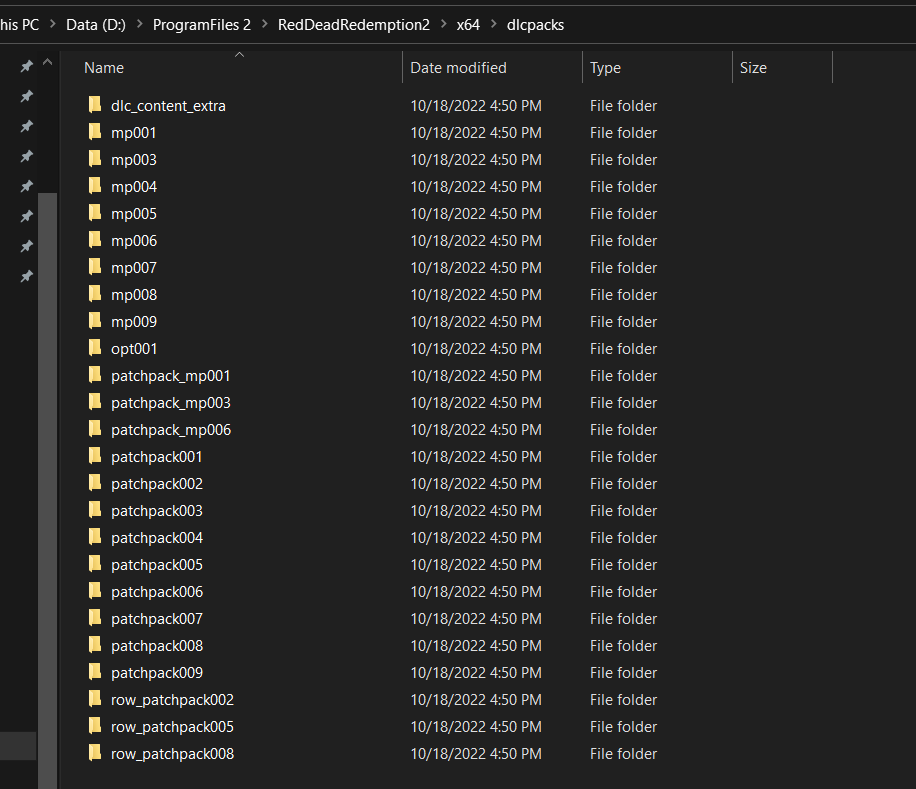Expand chevron after RedDeadRedemption2 breadcrumb
916x789 pixels.
[443, 24]
